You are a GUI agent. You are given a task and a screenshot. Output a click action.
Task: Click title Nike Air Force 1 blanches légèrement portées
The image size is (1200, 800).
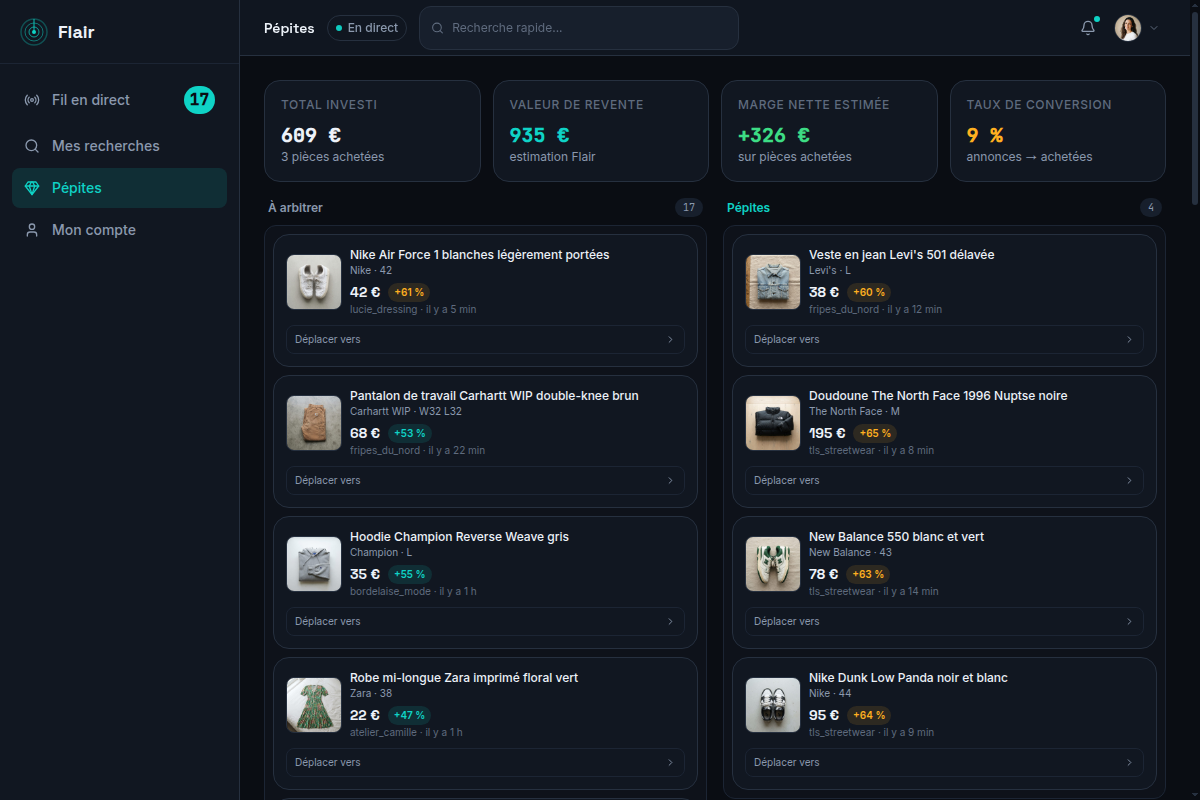tap(479, 255)
